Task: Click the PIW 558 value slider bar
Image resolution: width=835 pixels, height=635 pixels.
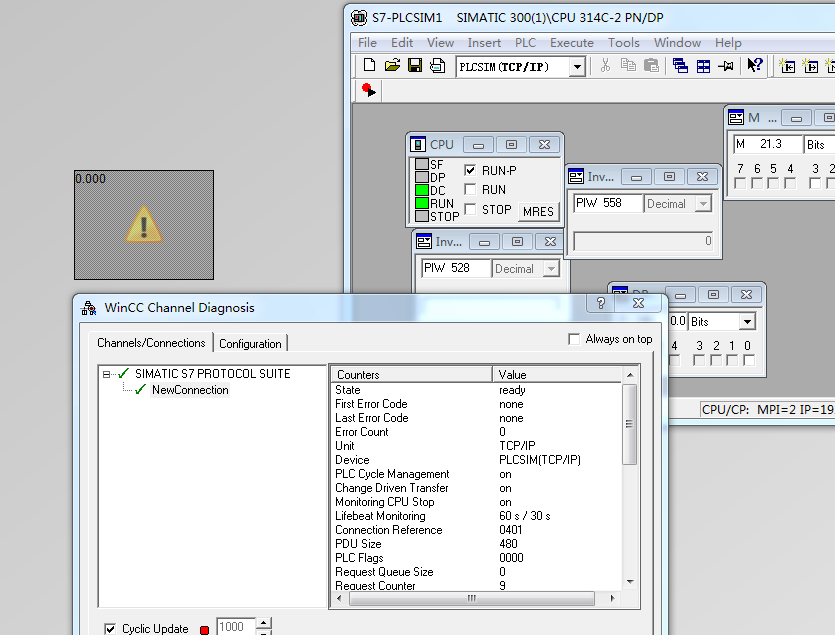Action: (x=643, y=241)
